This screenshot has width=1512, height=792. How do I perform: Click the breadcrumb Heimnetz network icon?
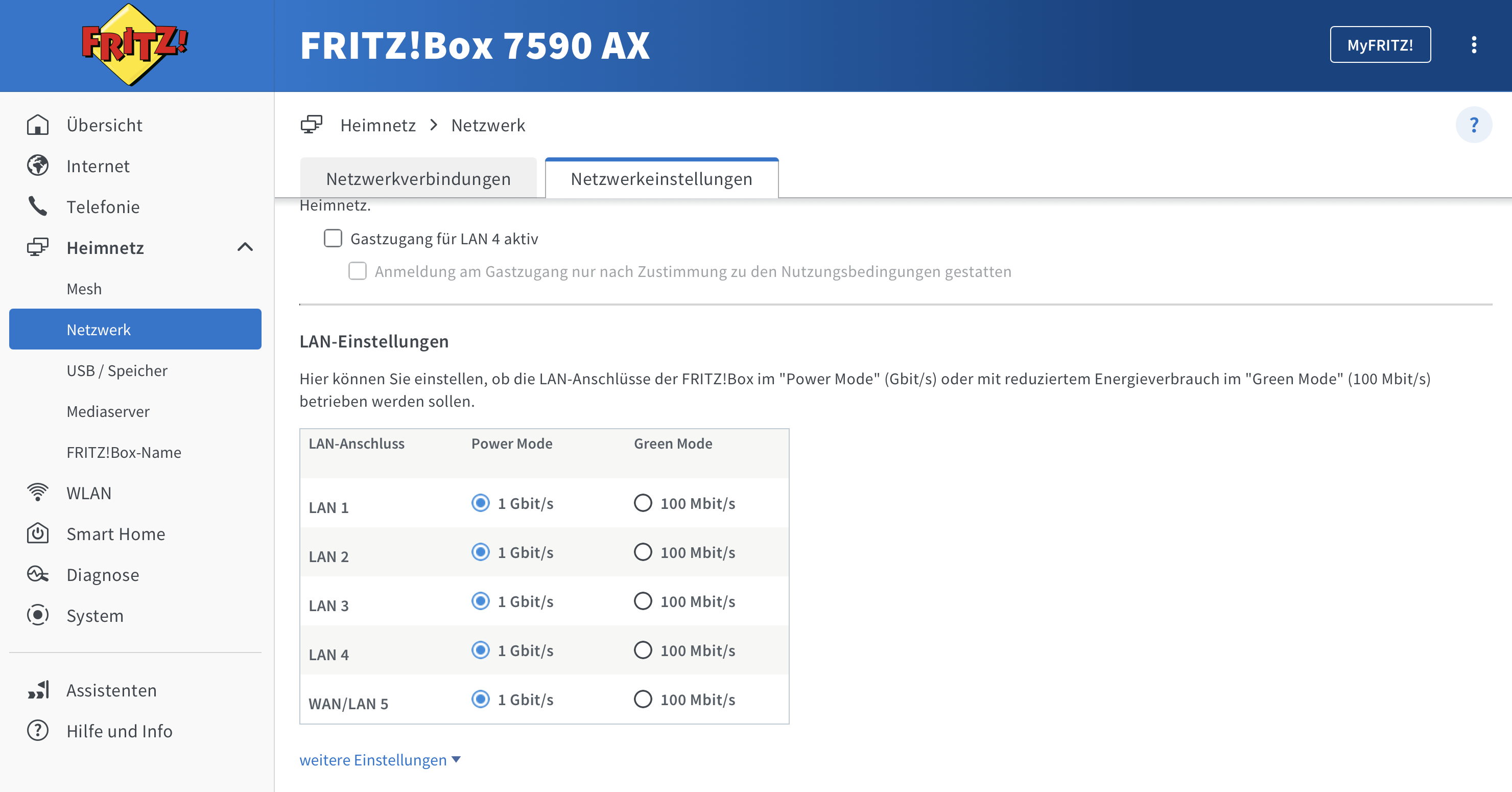click(312, 125)
